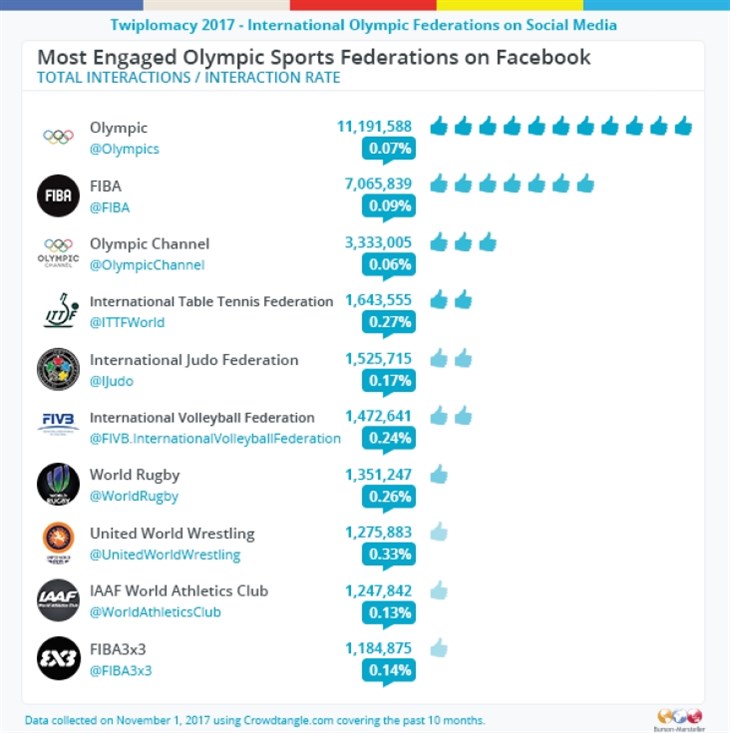Click the FIBA black circle logo
The height and width of the screenshot is (733, 730).
point(58,195)
